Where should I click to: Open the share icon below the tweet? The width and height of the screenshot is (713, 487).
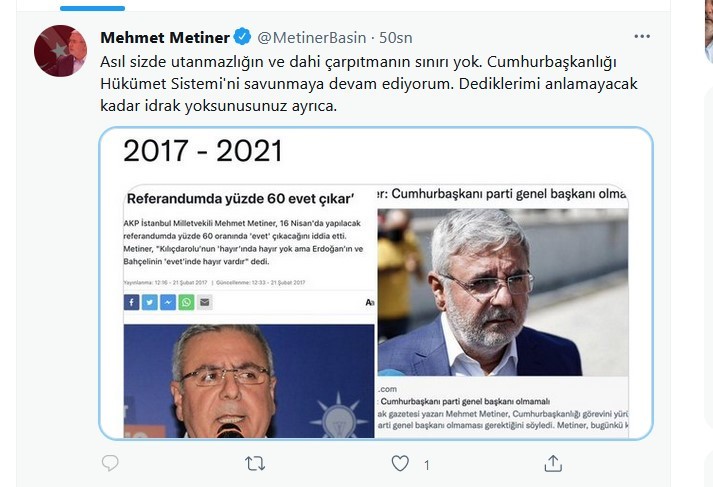[553, 463]
